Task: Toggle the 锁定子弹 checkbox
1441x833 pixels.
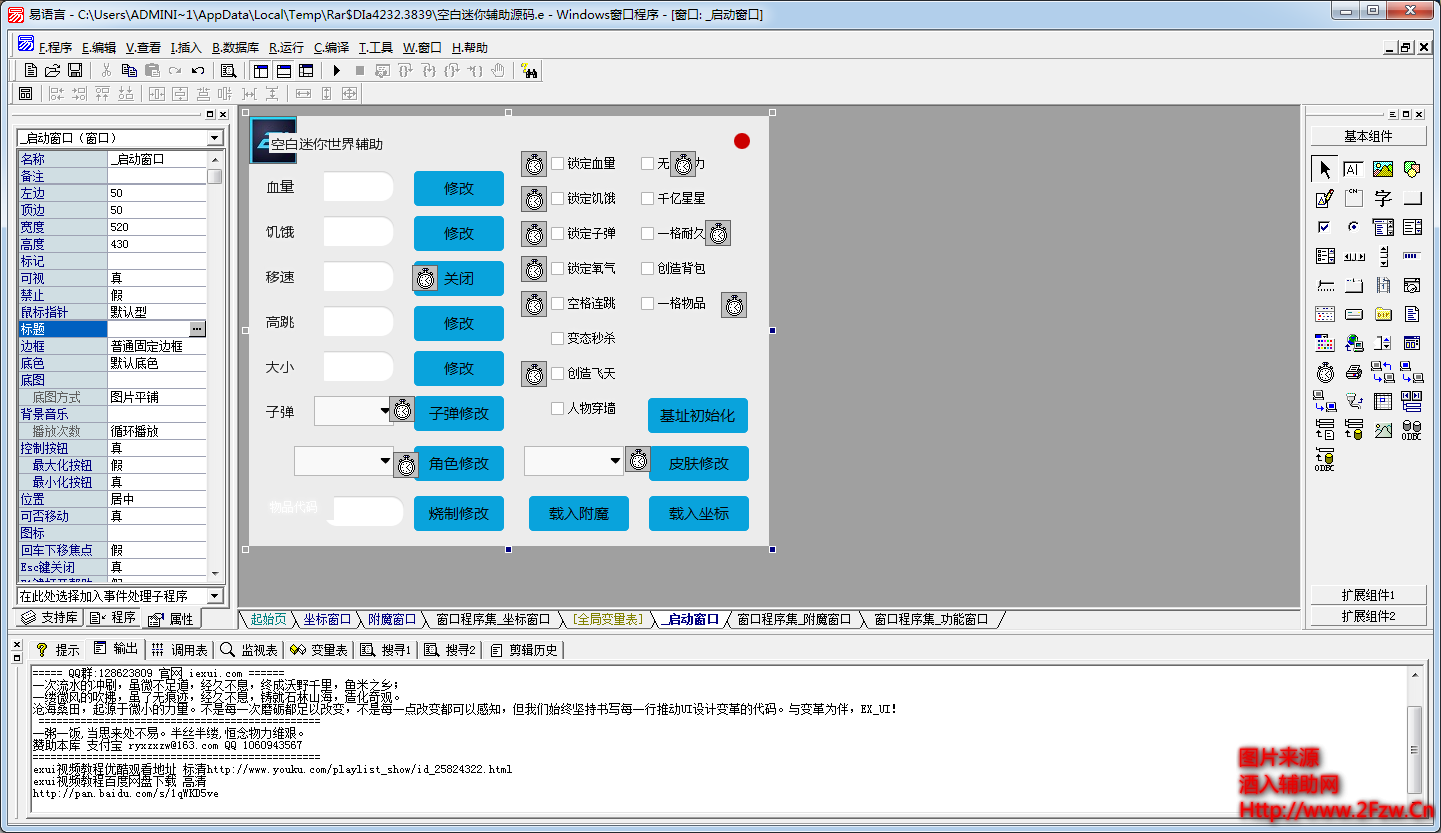Action: click(x=557, y=233)
